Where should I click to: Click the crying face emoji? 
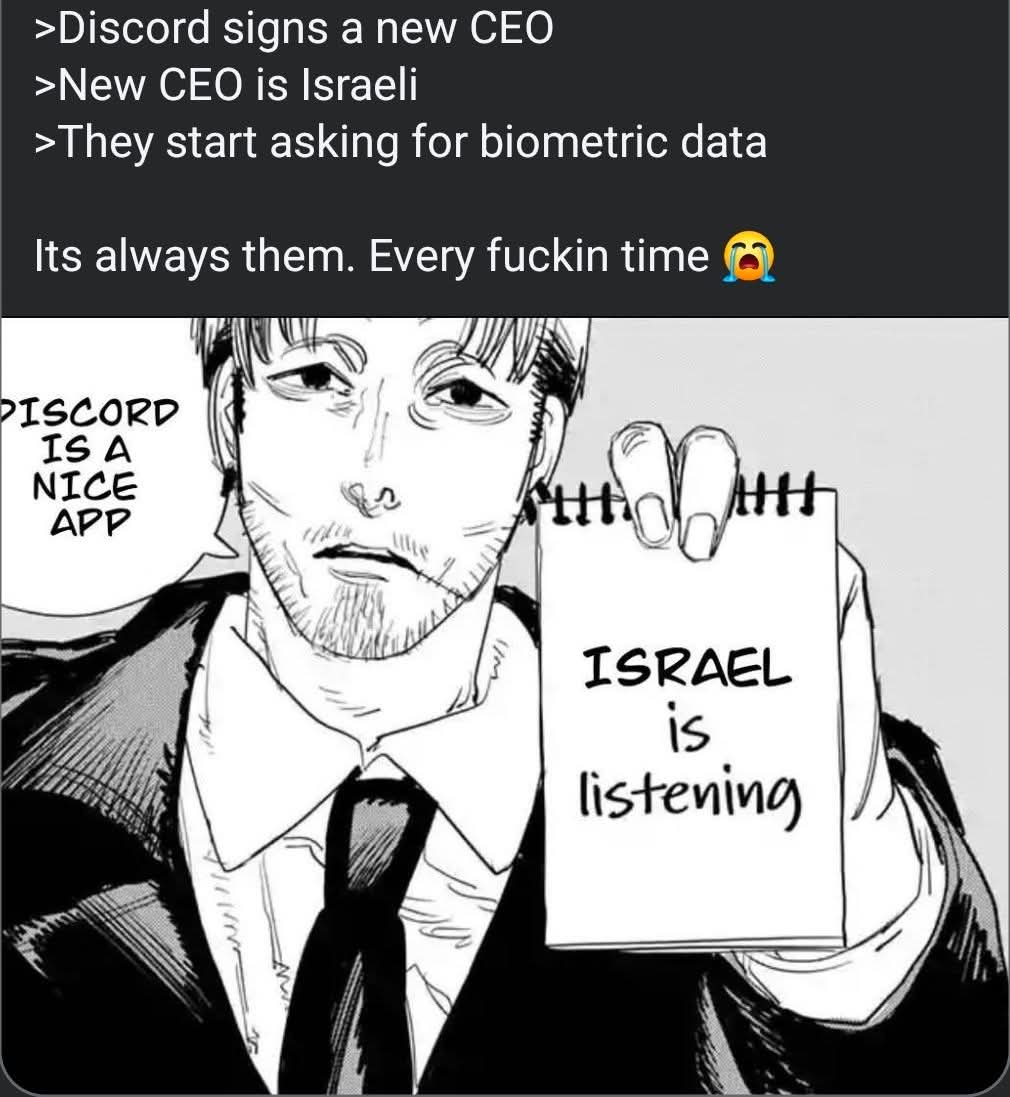tap(749, 256)
